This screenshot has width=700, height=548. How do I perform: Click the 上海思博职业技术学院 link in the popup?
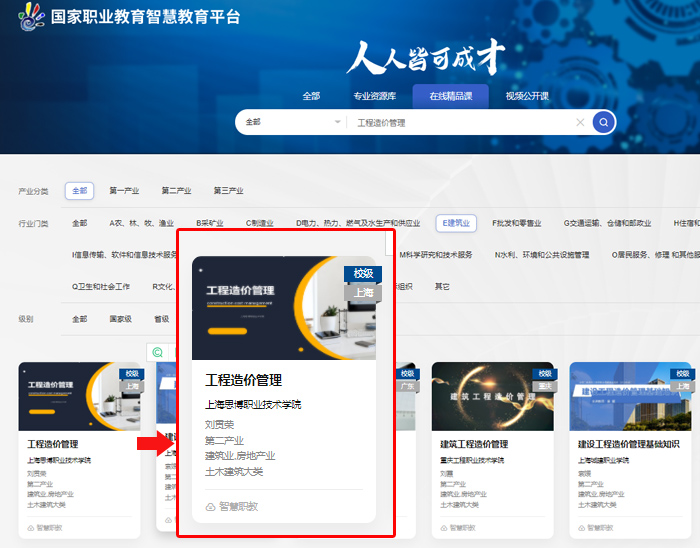tap(252, 404)
